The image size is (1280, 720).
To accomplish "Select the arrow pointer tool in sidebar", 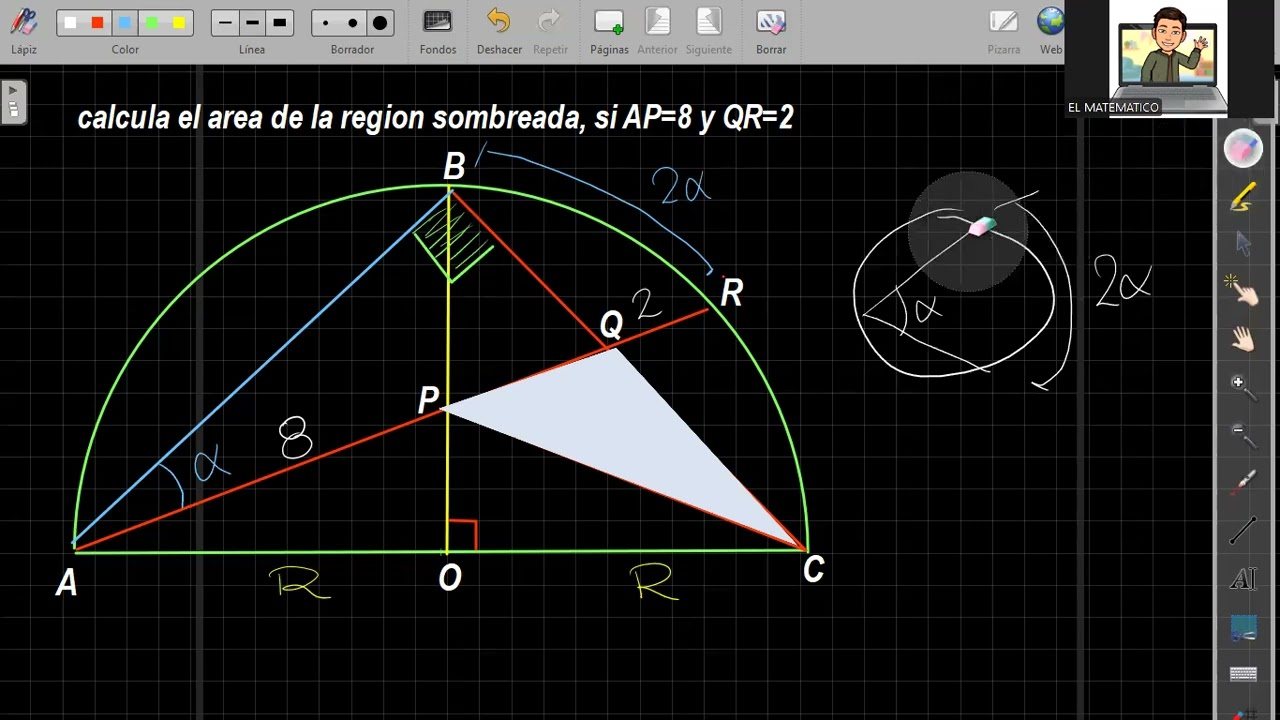I will click(1243, 243).
